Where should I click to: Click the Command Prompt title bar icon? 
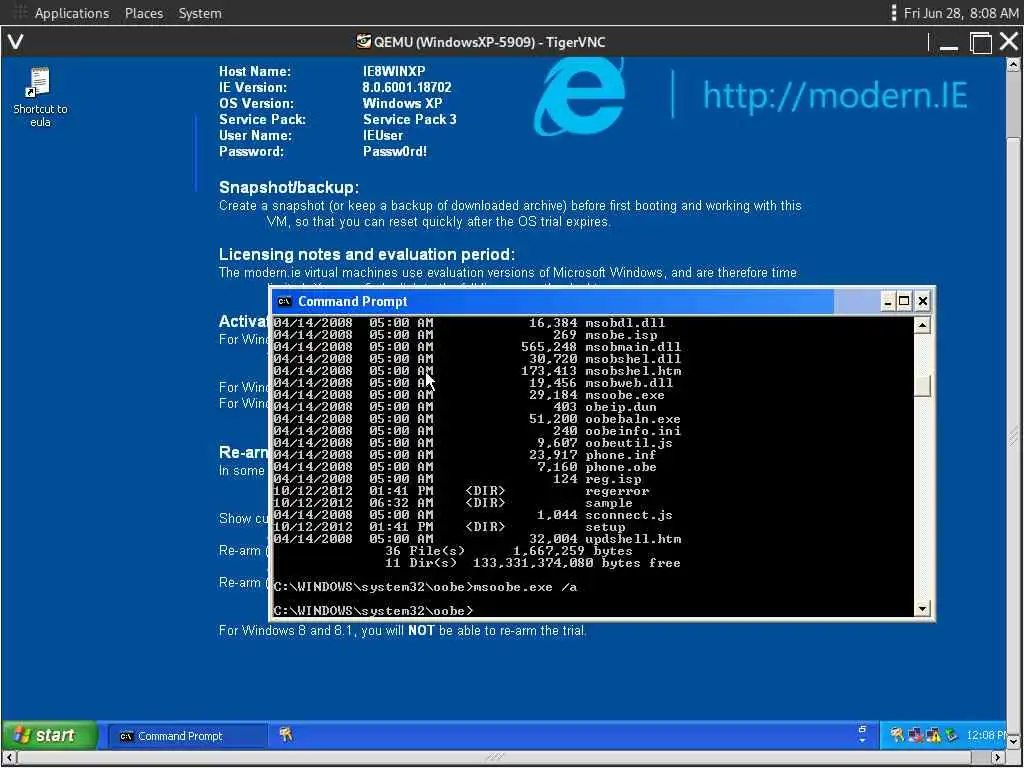point(284,301)
